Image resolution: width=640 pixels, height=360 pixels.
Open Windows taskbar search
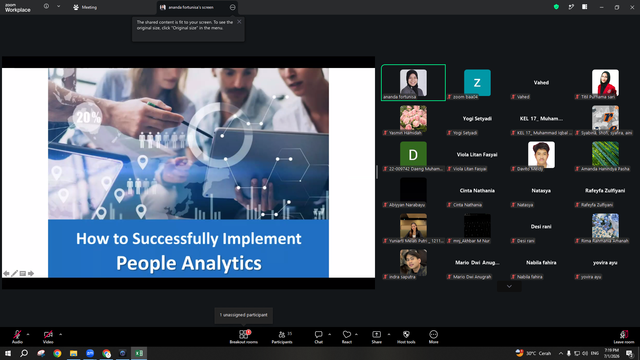(x=24, y=353)
